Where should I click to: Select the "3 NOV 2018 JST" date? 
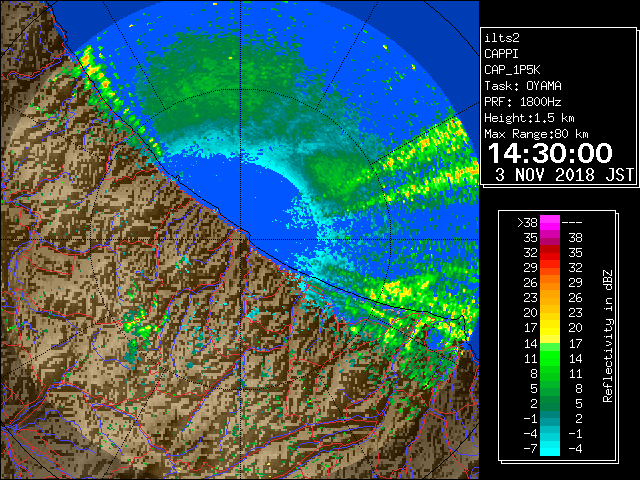click(x=564, y=175)
